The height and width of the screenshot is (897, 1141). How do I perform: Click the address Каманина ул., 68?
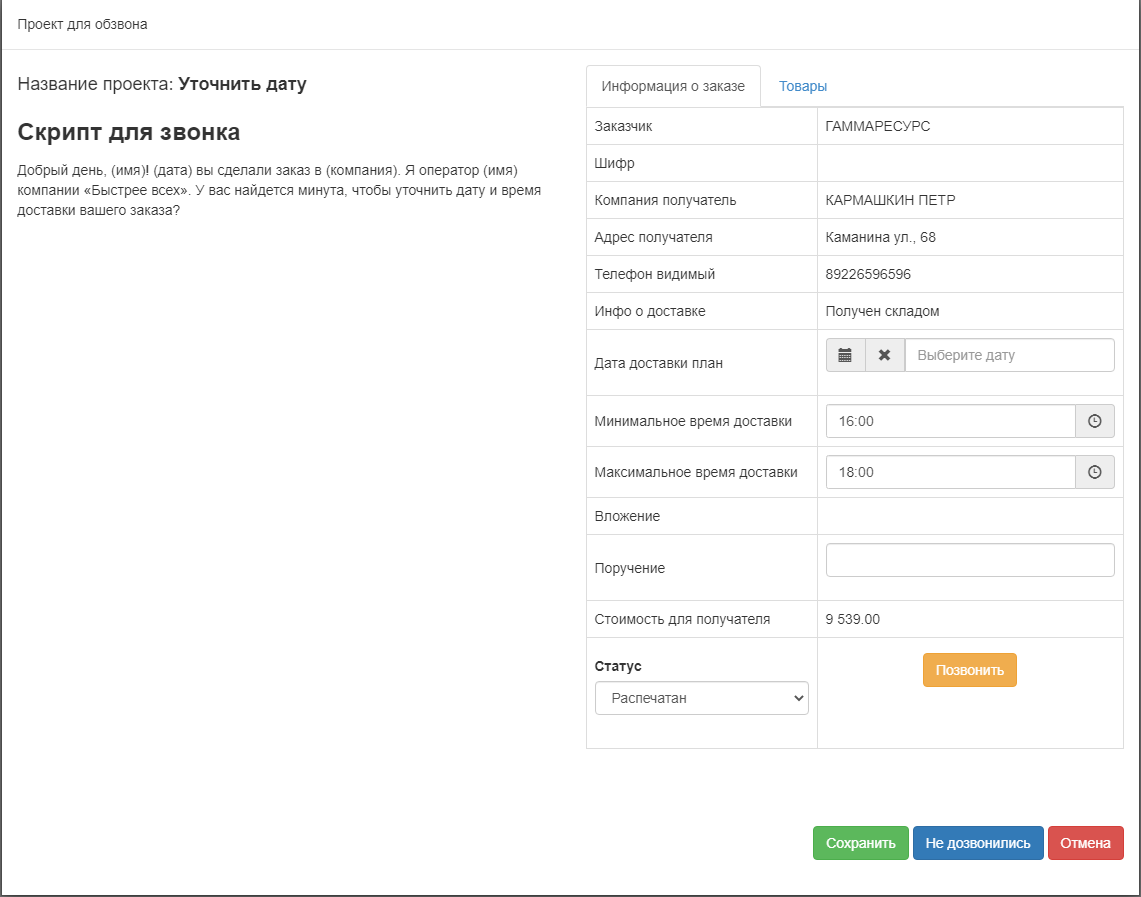pos(880,237)
